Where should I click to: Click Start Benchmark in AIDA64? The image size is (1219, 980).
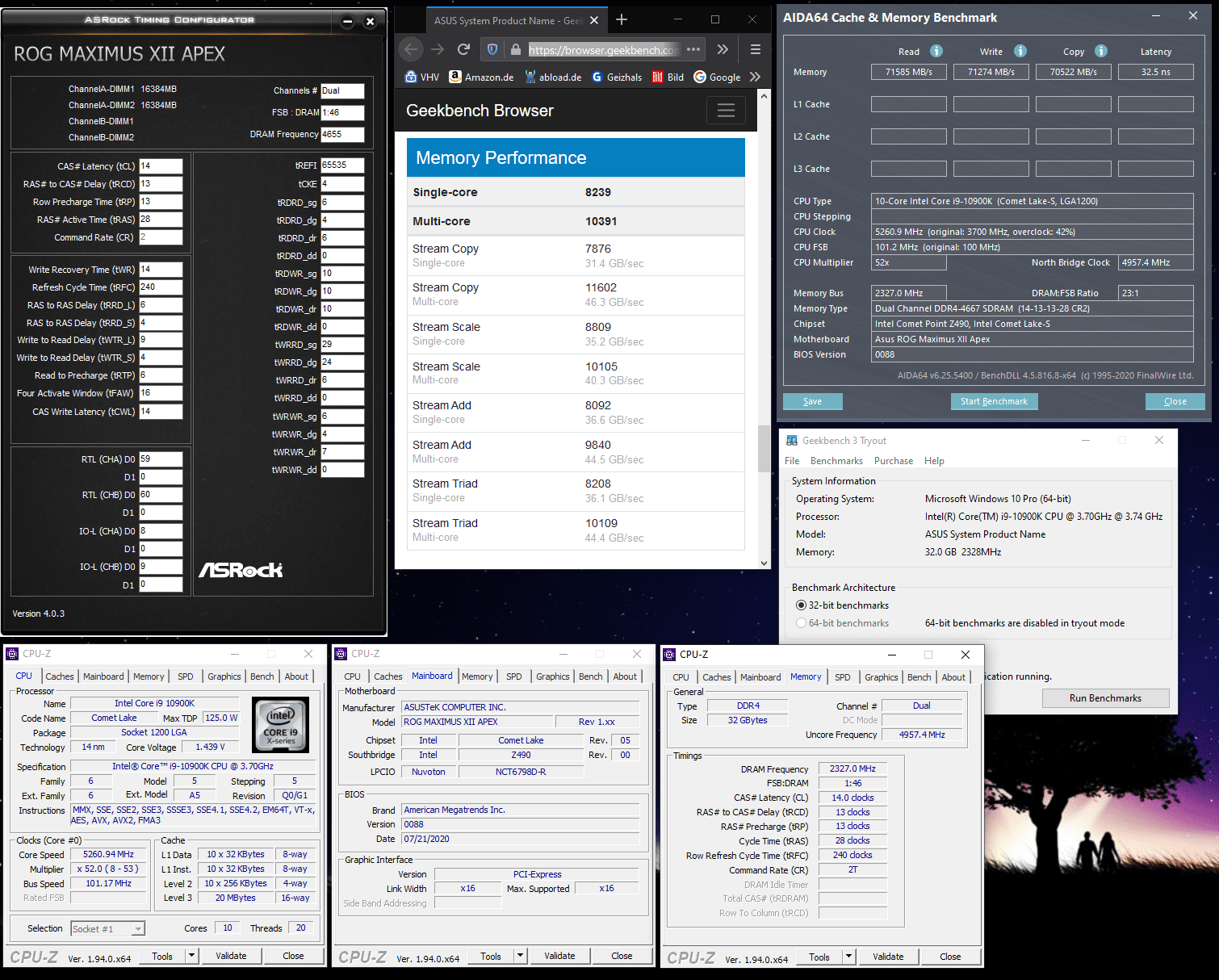tap(994, 401)
